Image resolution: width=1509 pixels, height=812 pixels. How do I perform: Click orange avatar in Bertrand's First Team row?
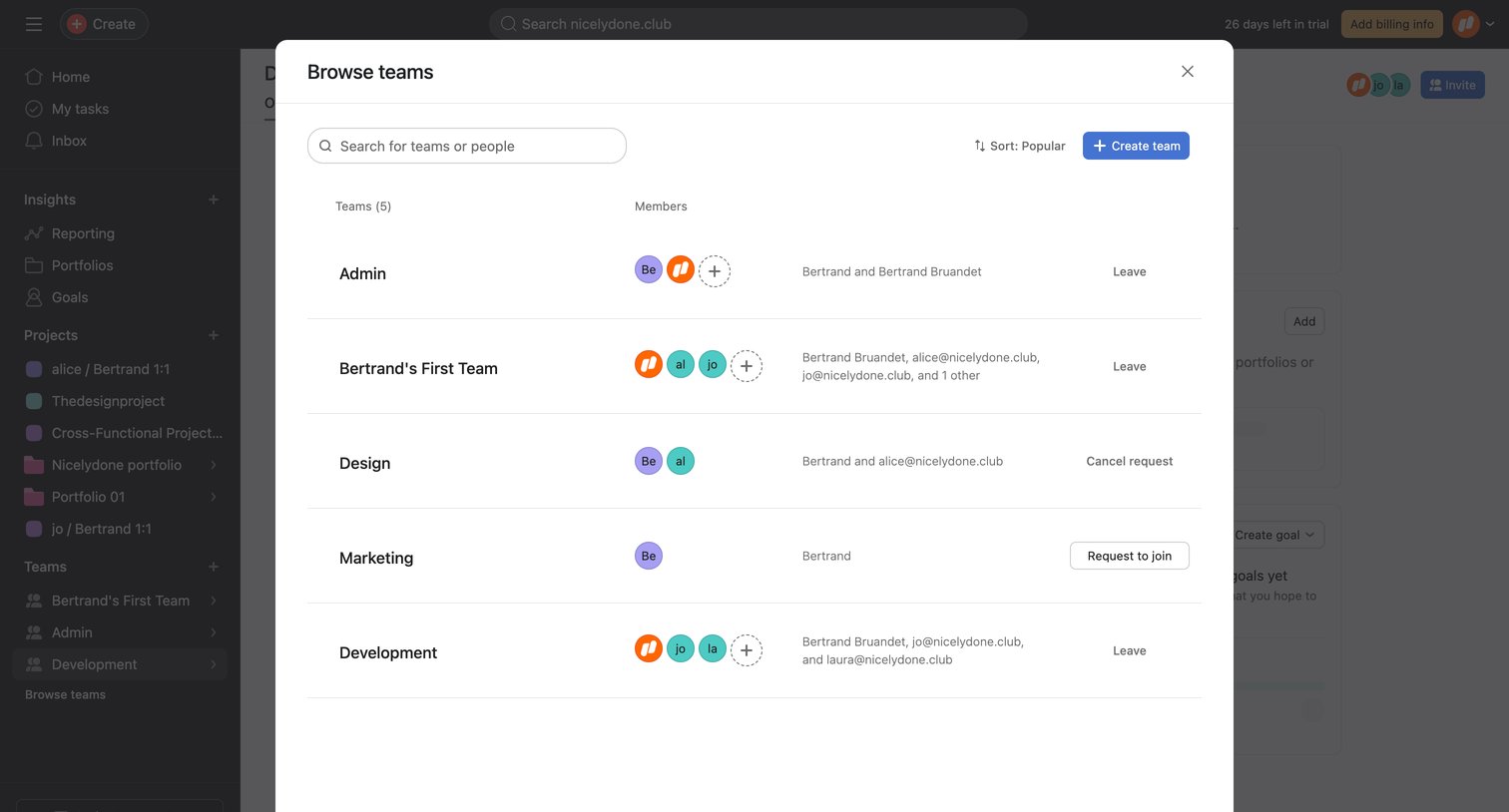pyautogui.click(x=649, y=364)
